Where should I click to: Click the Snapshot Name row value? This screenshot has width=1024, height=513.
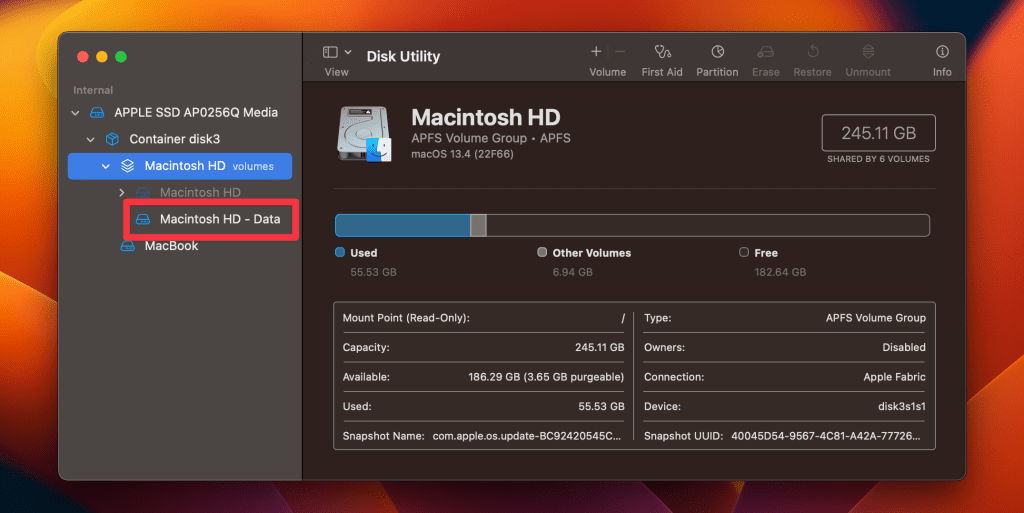click(528, 437)
